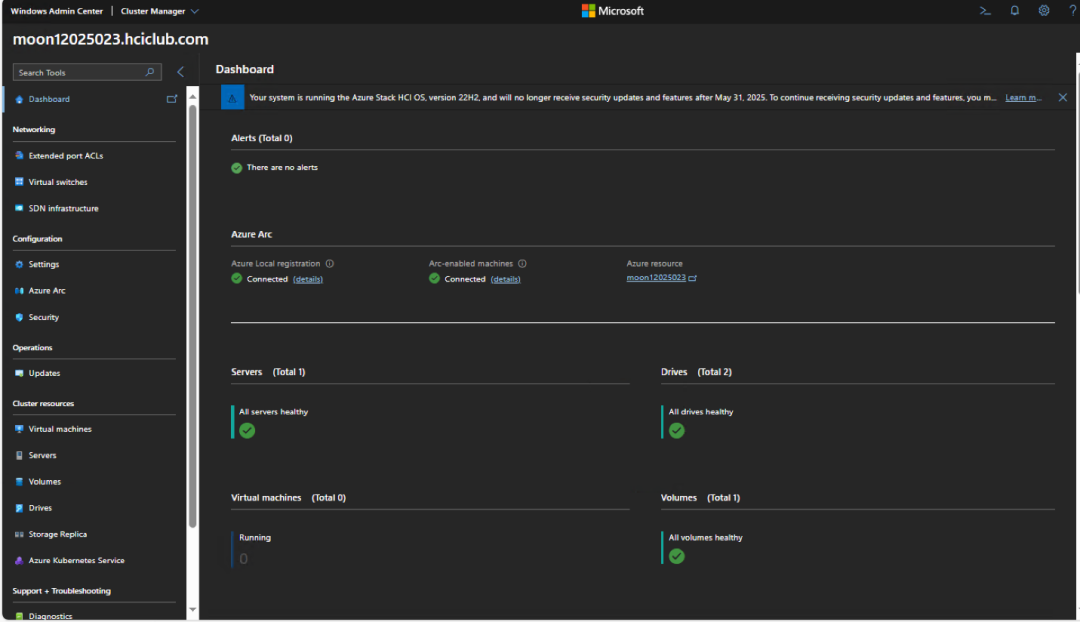Click the help question mark icon
The height and width of the screenshot is (622, 1080).
1071,11
